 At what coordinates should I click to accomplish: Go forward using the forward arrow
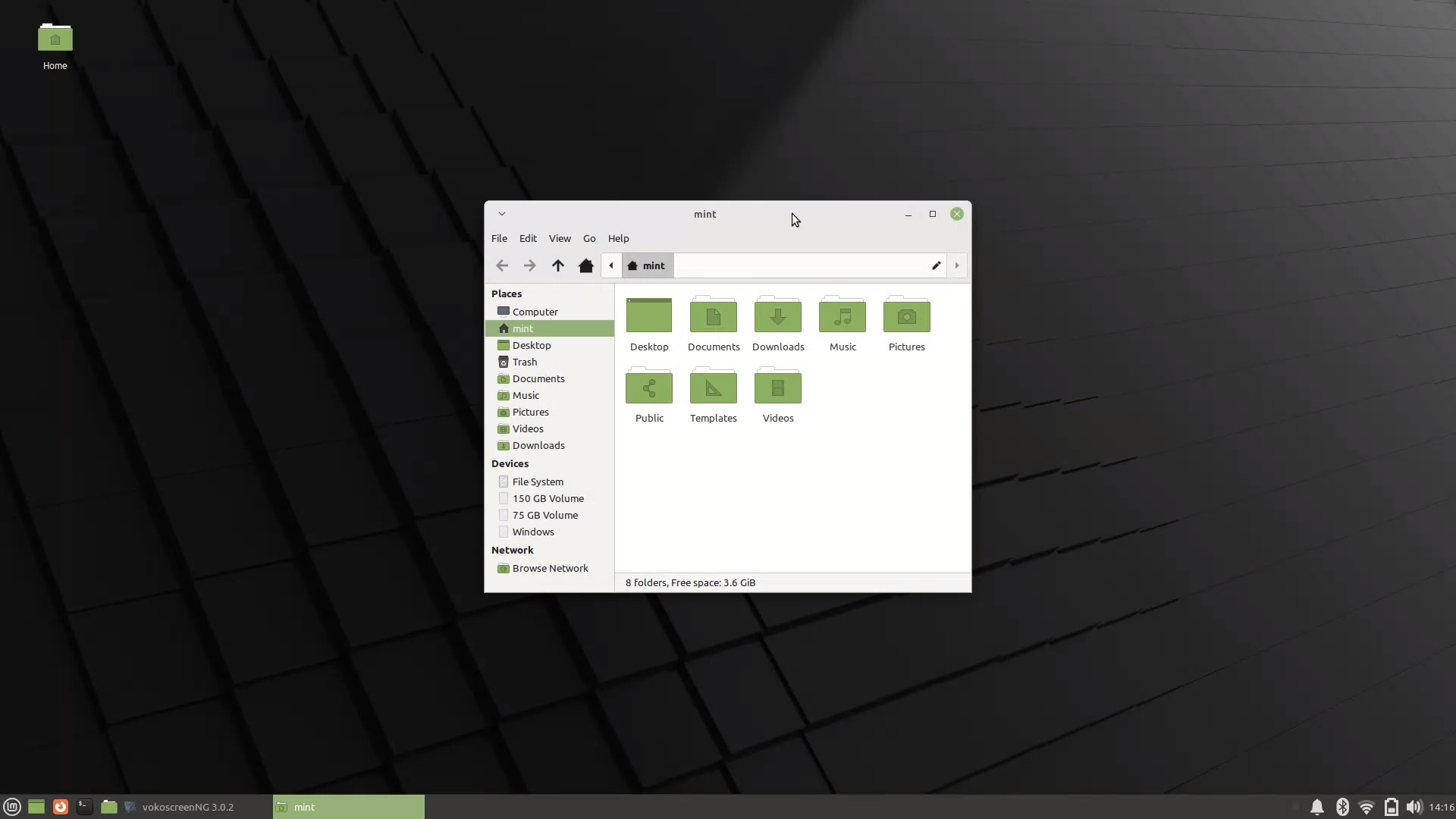click(530, 265)
